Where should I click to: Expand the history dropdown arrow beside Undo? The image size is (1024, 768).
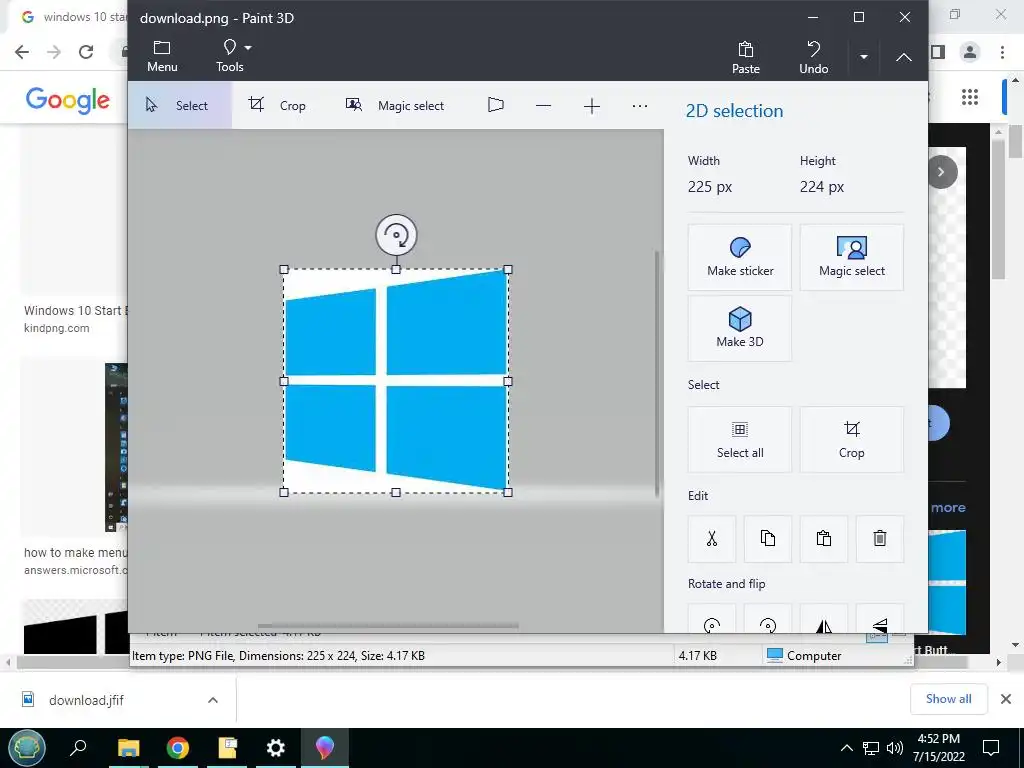pos(863,57)
